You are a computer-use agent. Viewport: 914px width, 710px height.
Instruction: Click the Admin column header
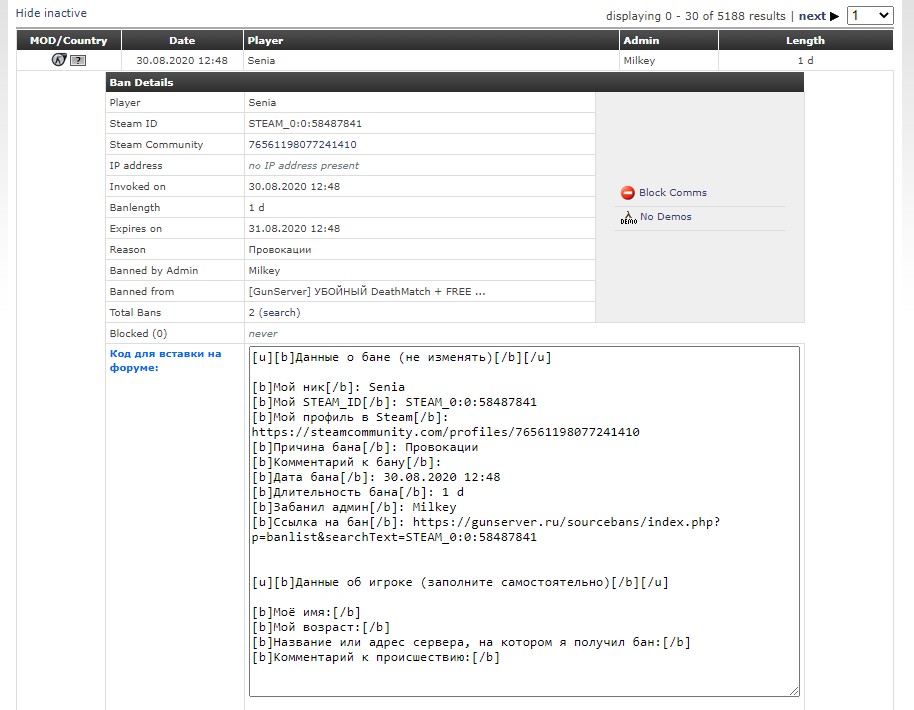641,41
